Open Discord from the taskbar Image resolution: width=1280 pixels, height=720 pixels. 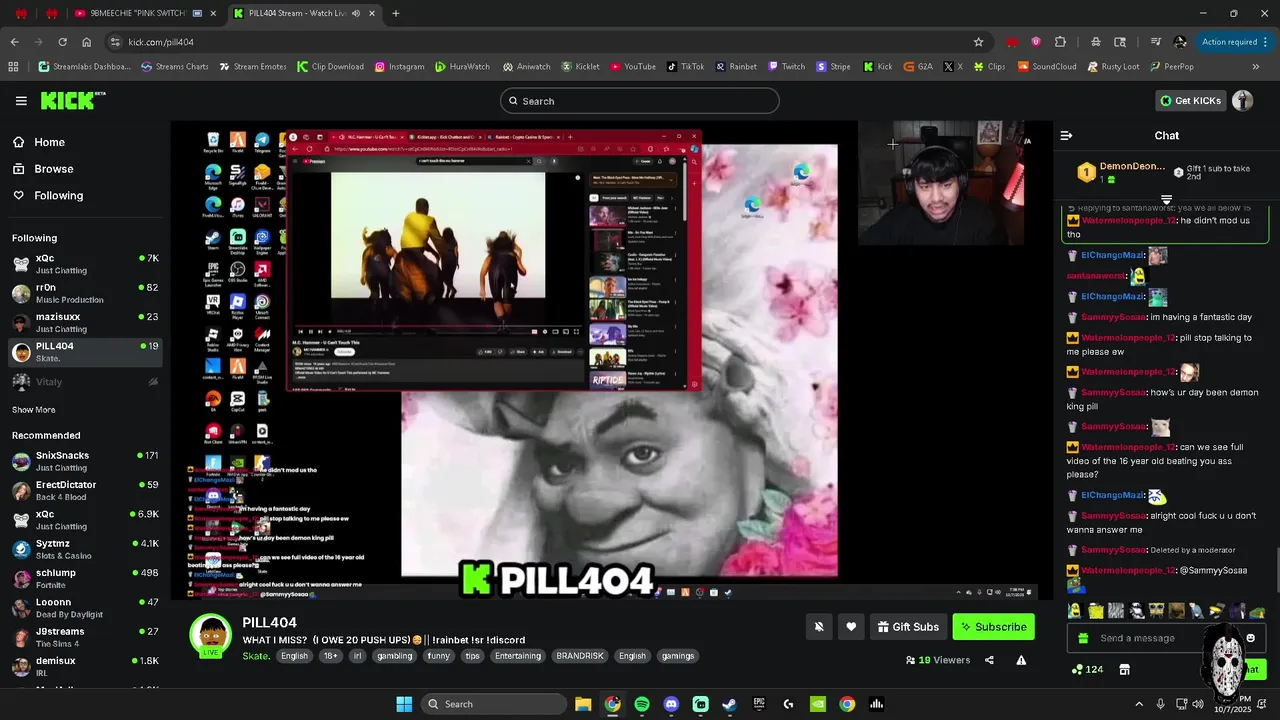pyautogui.click(x=671, y=704)
